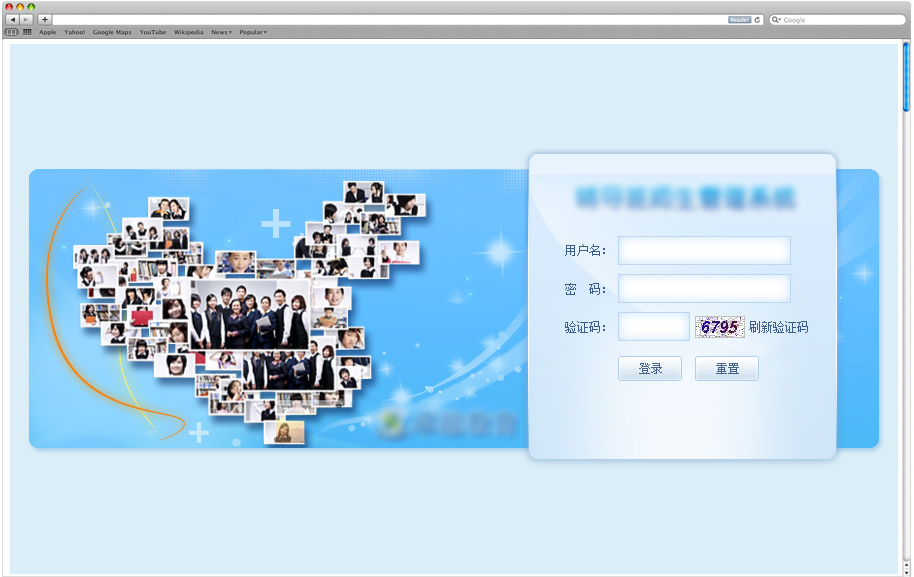This screenshot has height=577, width=914.
Task: Click the browser back arrow button
Action: pos(12,20)
